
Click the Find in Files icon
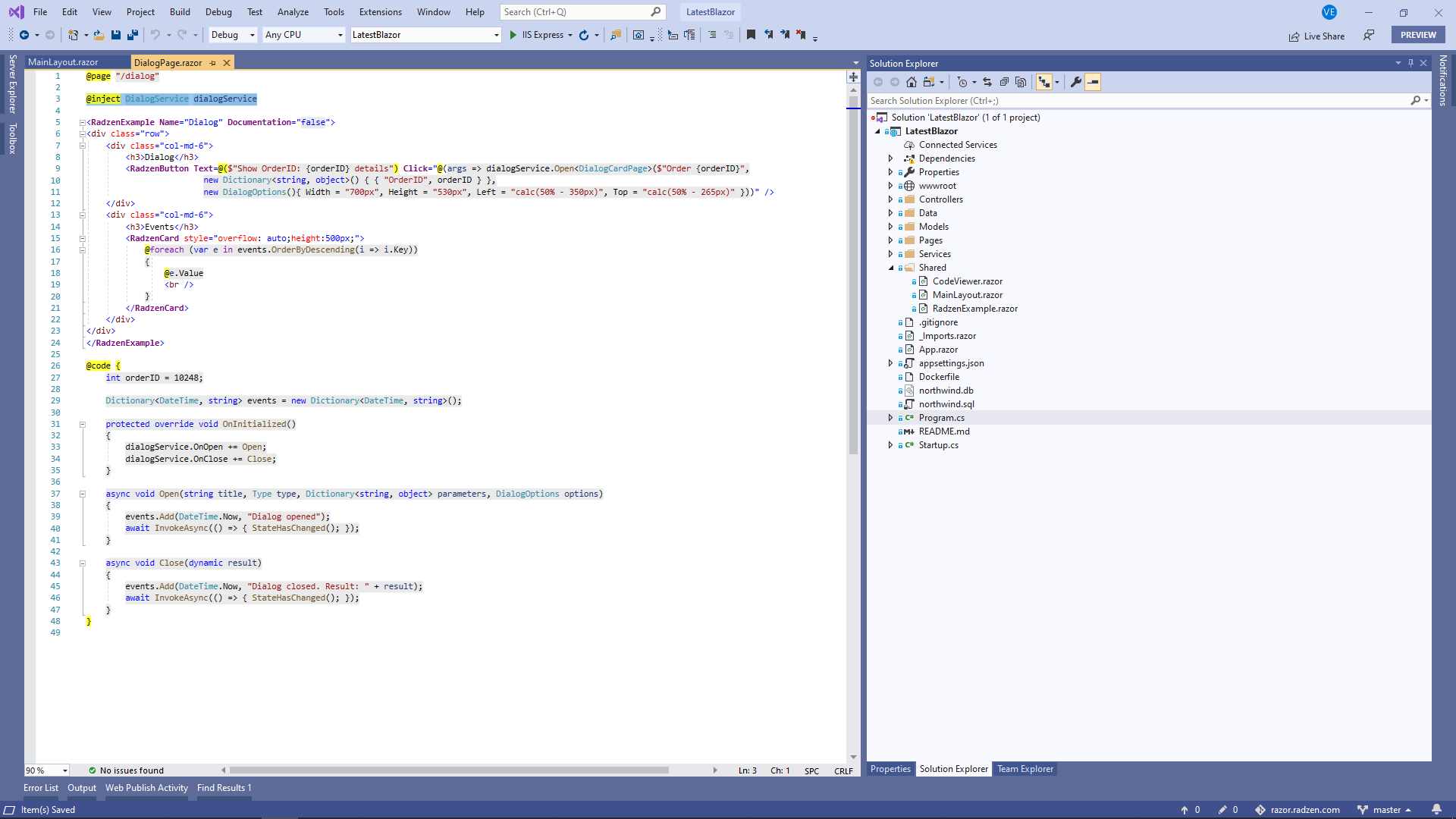[616, 35]
